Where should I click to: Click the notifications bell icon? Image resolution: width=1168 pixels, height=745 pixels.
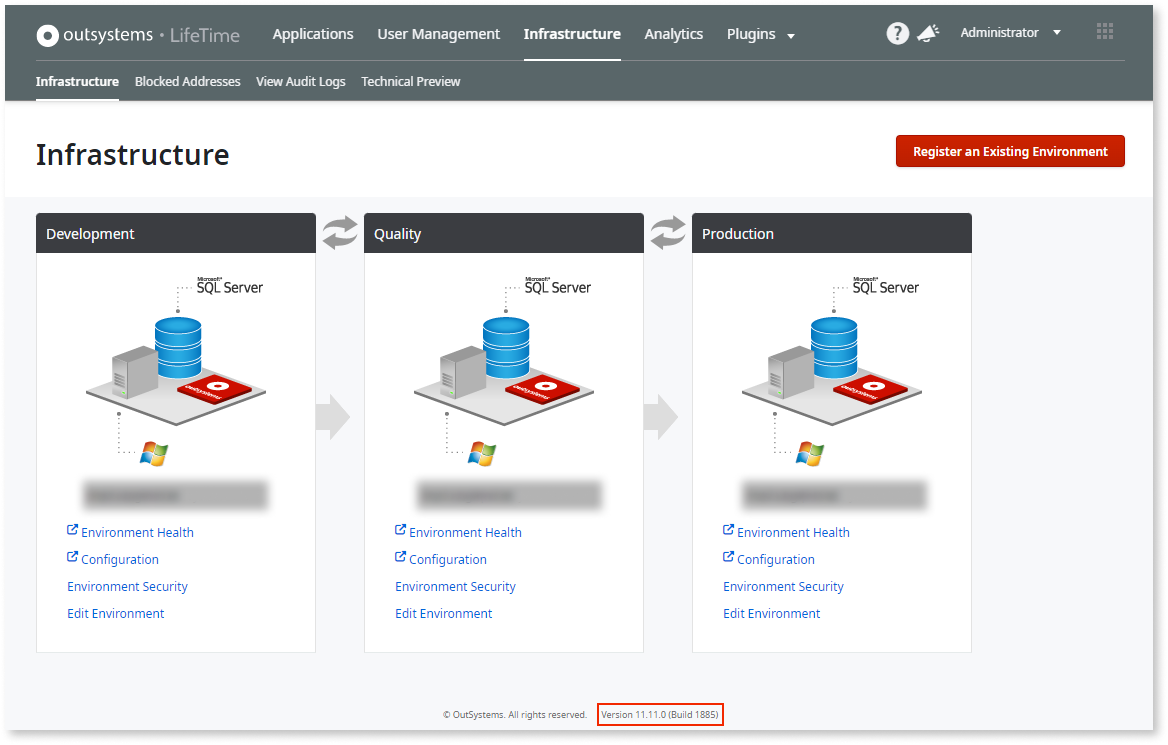point(929,32)
